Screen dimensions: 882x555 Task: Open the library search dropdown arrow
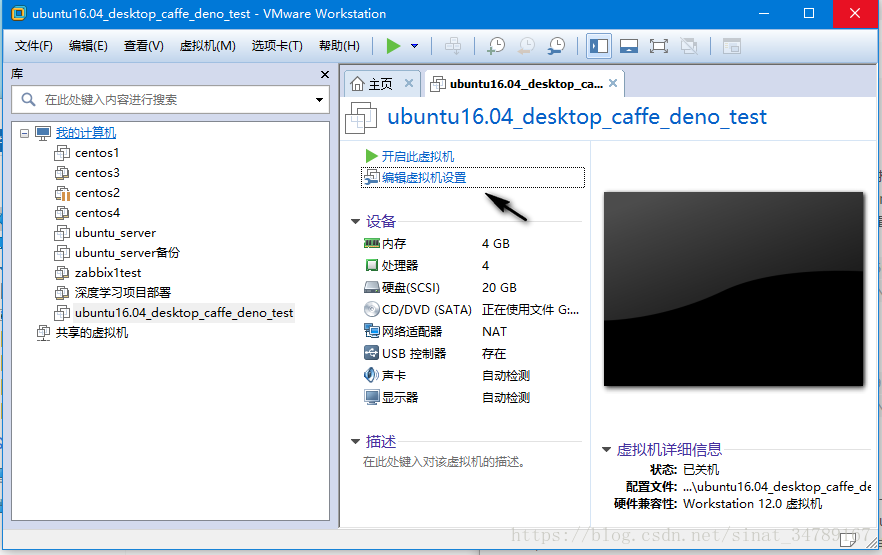[x=319, y=100]
